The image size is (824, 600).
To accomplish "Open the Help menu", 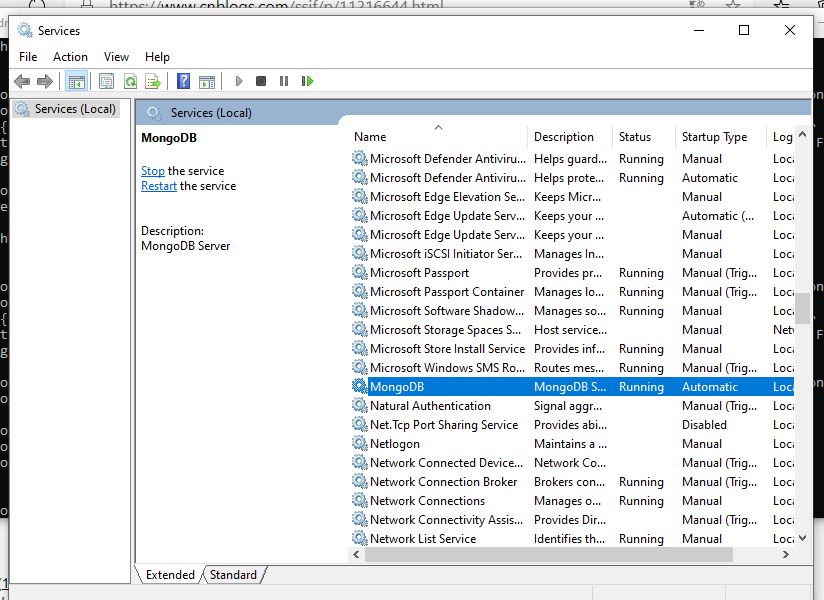I will point(157,57).
